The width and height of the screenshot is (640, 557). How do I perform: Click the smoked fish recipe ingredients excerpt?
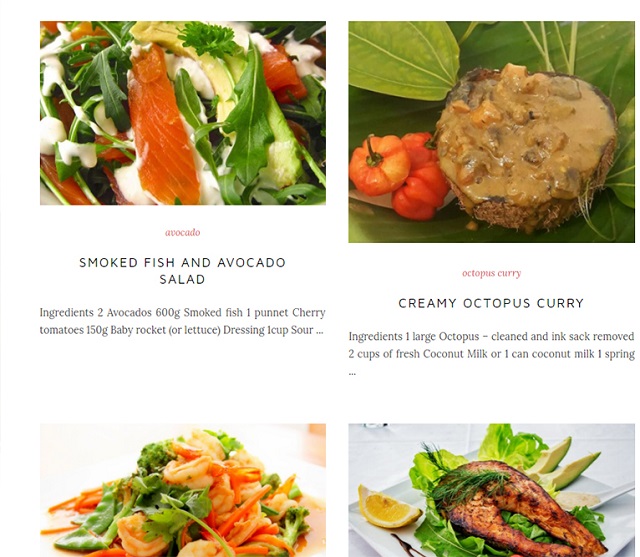tap(182, 321)
